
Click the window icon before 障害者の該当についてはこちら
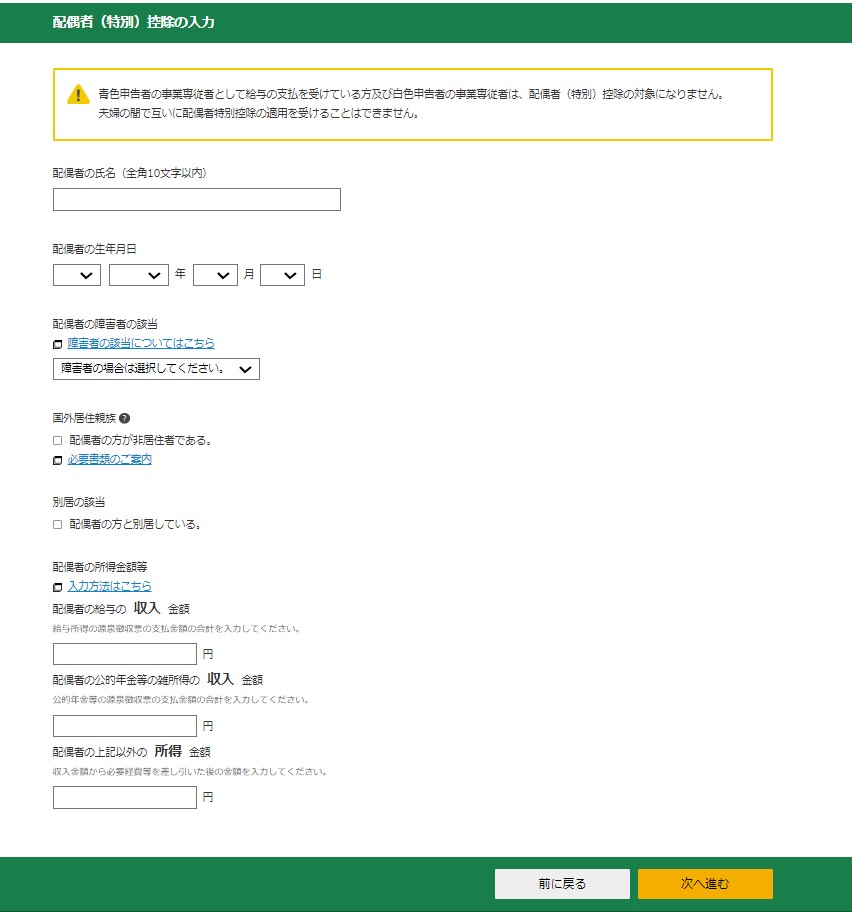coord(57,344)
